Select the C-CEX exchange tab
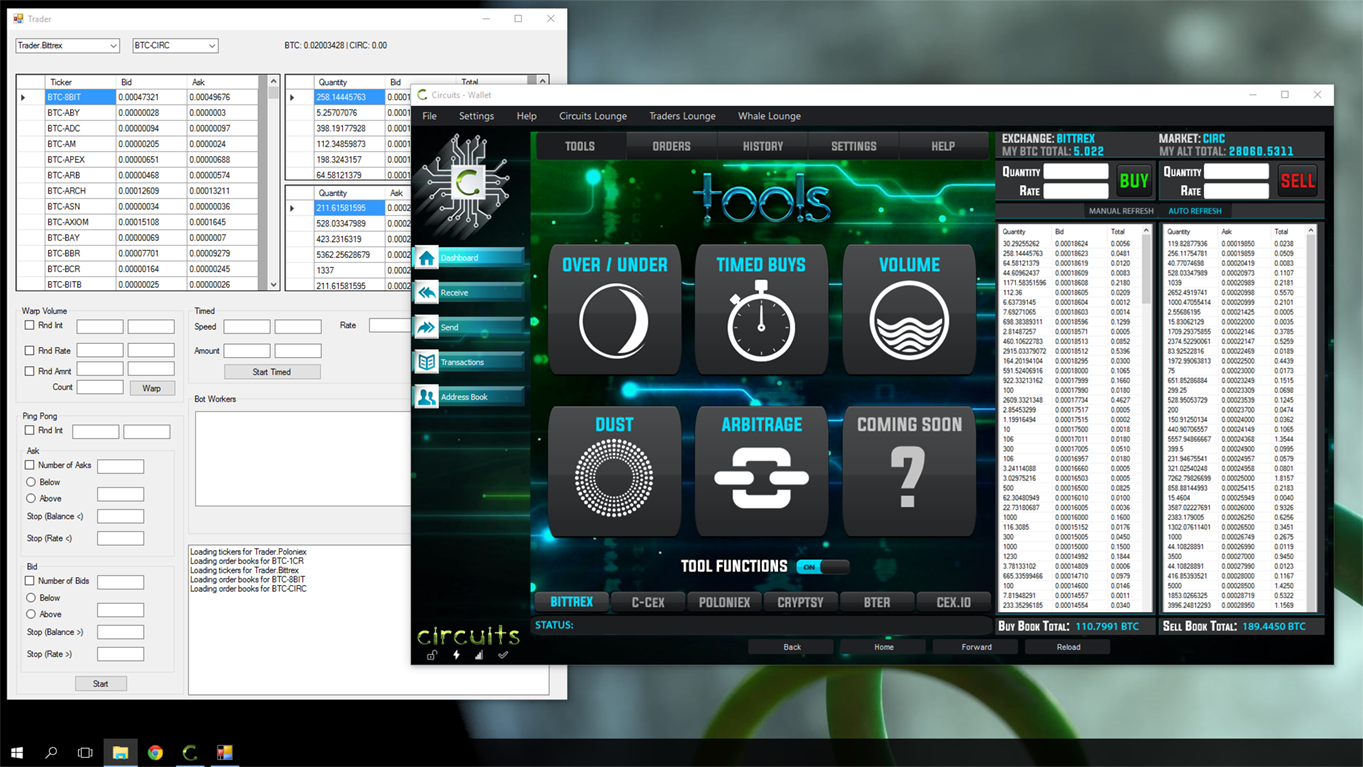Screen dimensions: 1363x767 click(648, 602)
